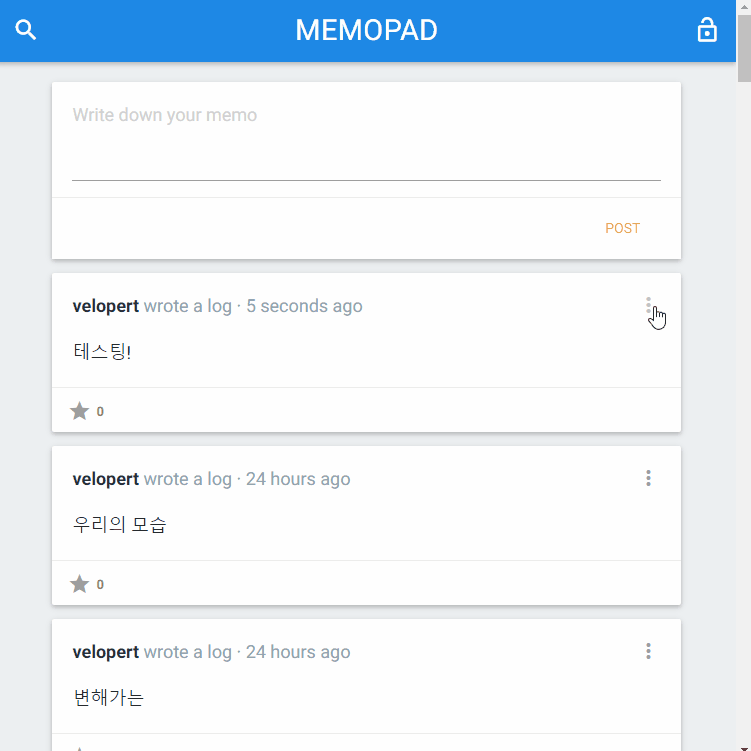Click star count on '우리의 모습' memo
This screenshot has height=751, width=751.
(x=100, y=584)
